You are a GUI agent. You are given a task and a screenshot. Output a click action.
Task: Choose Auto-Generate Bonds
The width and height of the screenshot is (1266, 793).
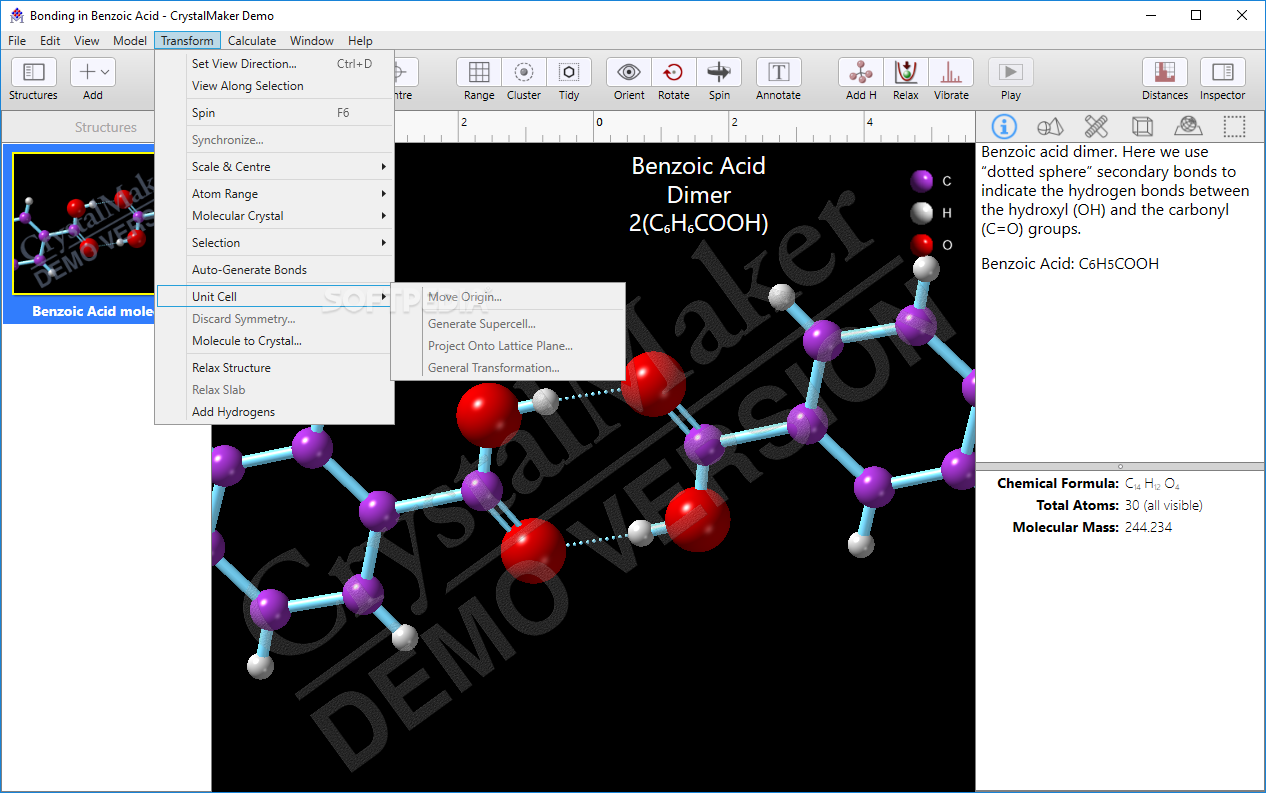click(275, 270)
